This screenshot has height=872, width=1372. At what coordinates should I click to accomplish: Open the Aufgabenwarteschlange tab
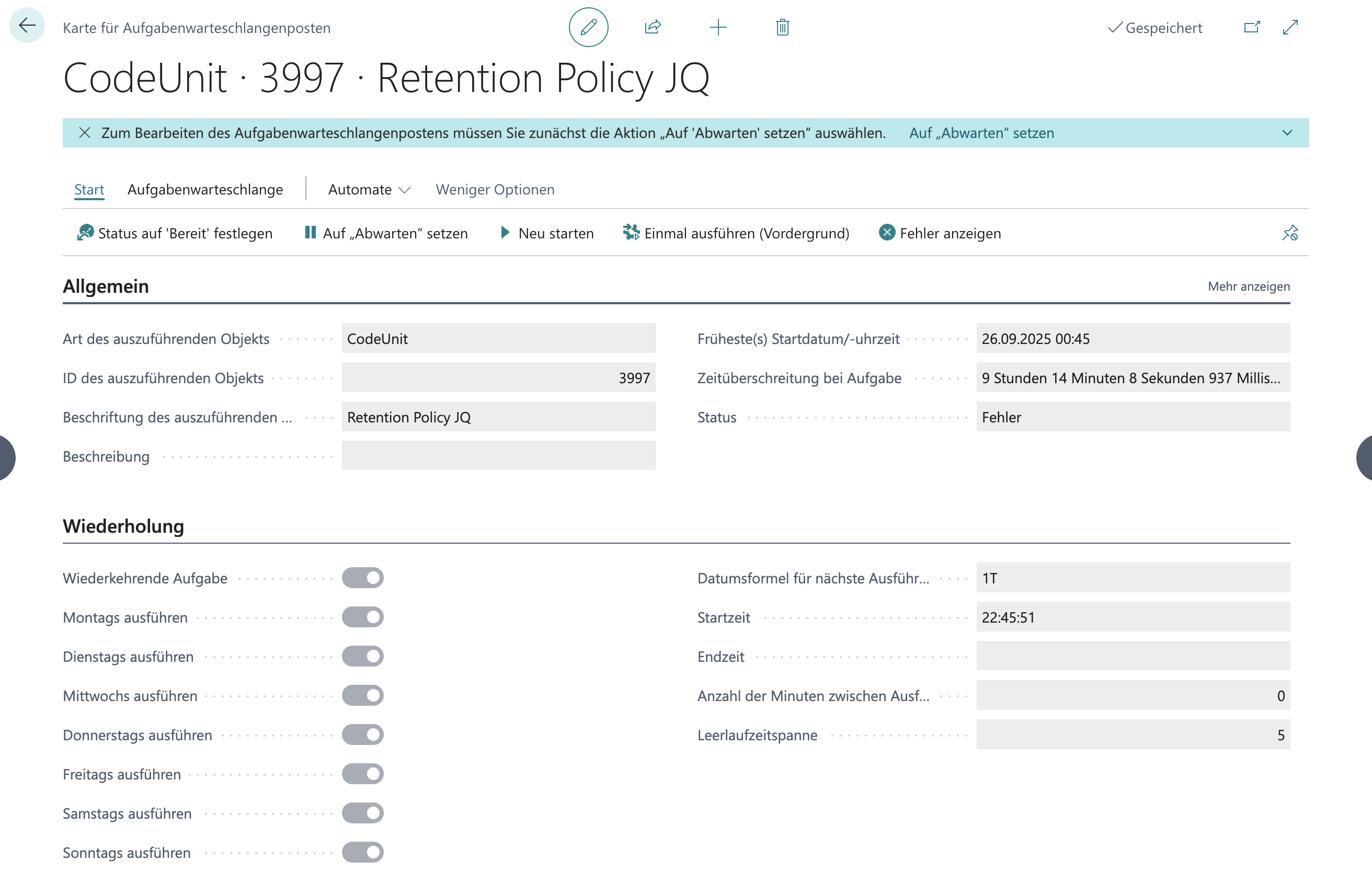[x=205, y=190]
